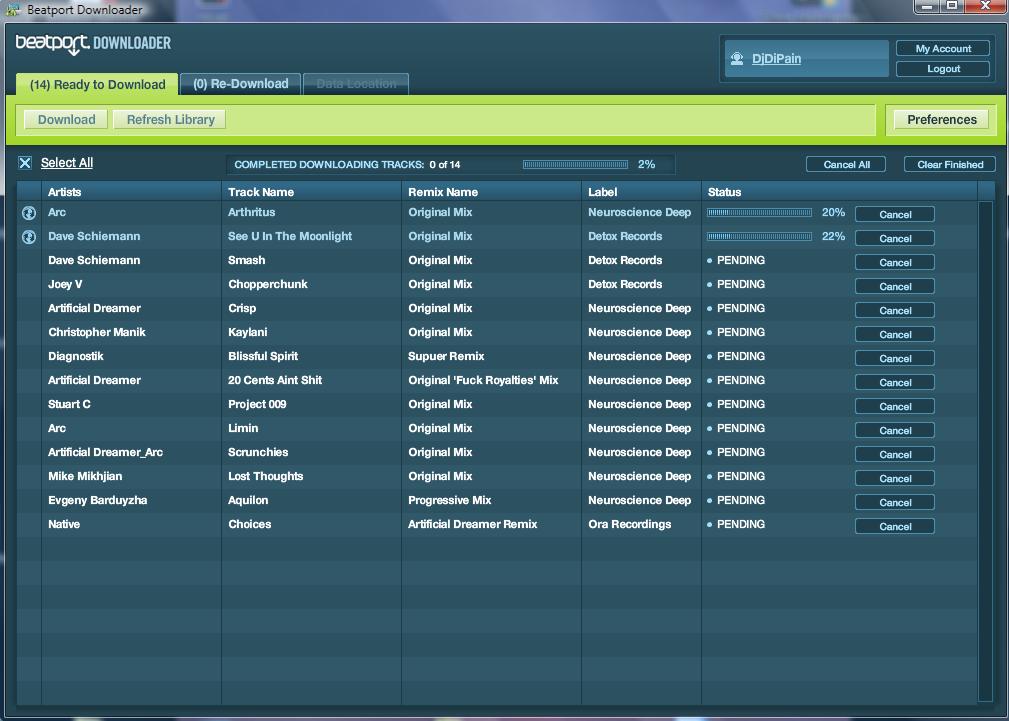1009x721 pixels.
Task: Open the DjDiPain profile link
Action: (776, 59)
